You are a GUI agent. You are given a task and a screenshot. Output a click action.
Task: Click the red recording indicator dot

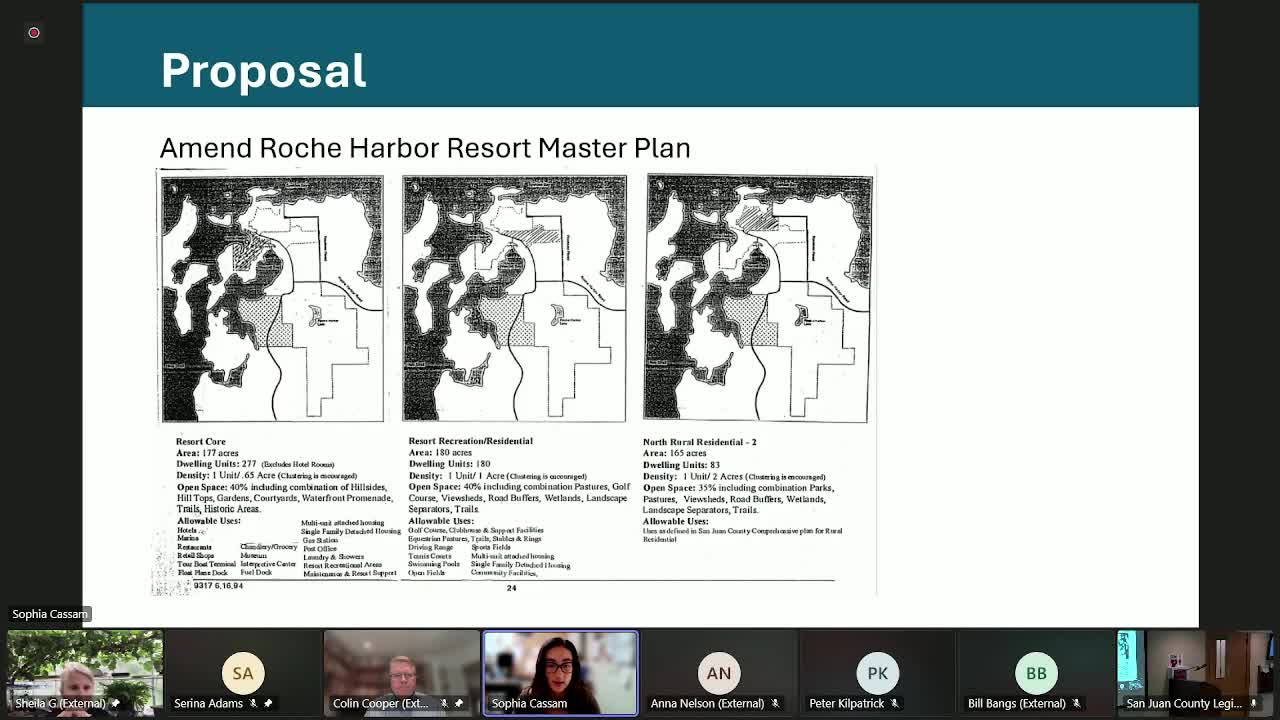click(x=34, y=33)
